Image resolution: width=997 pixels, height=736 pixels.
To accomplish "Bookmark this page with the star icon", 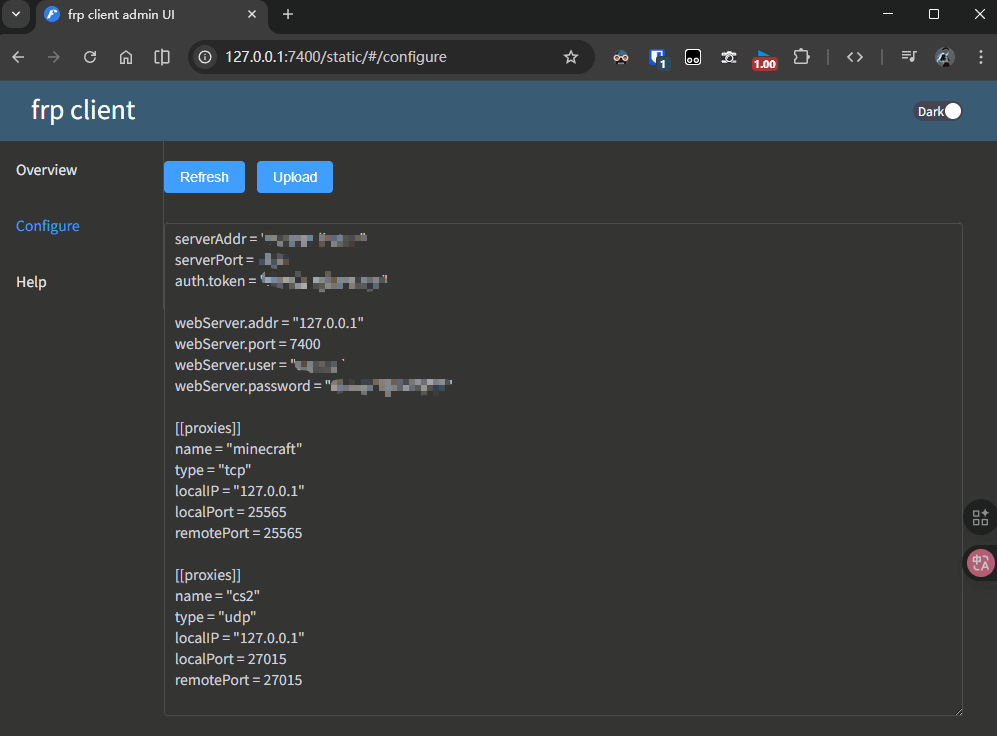I will [x=571, y=57].
